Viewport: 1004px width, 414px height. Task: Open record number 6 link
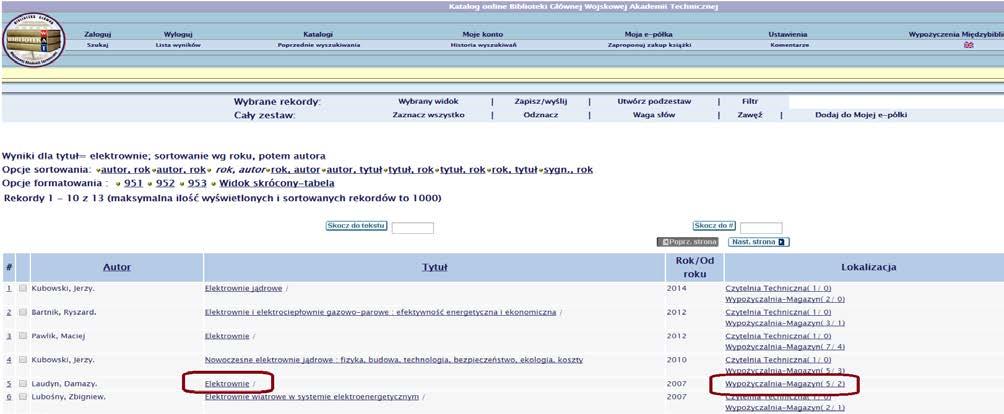coord(8,397)
